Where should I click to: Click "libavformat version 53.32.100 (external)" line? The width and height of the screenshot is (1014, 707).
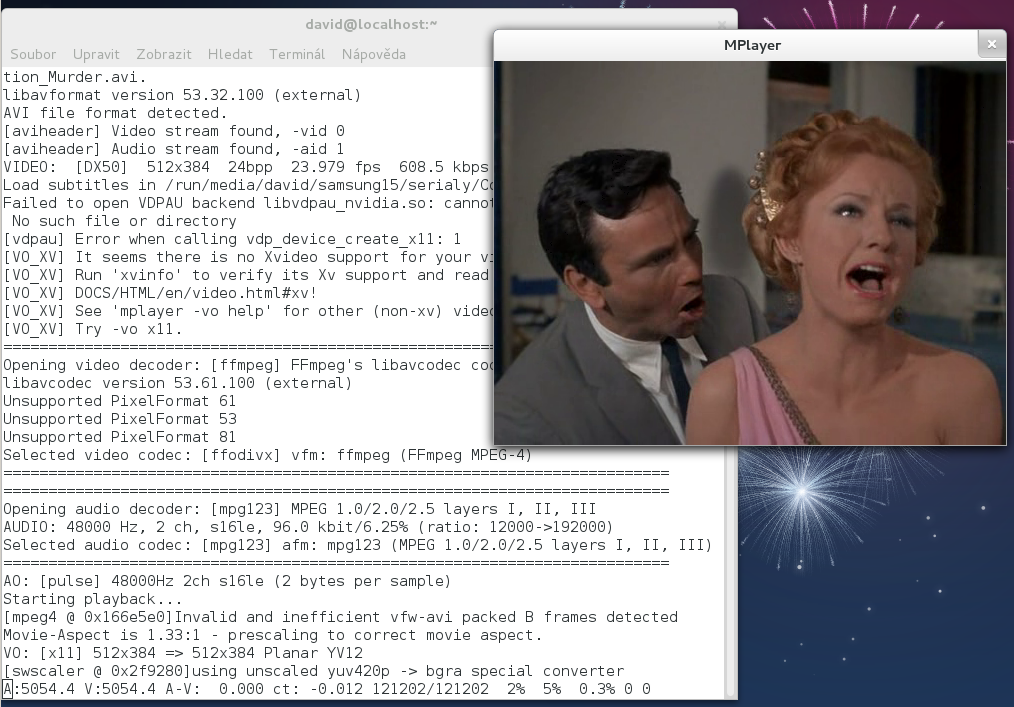click(x=182, y=95)
